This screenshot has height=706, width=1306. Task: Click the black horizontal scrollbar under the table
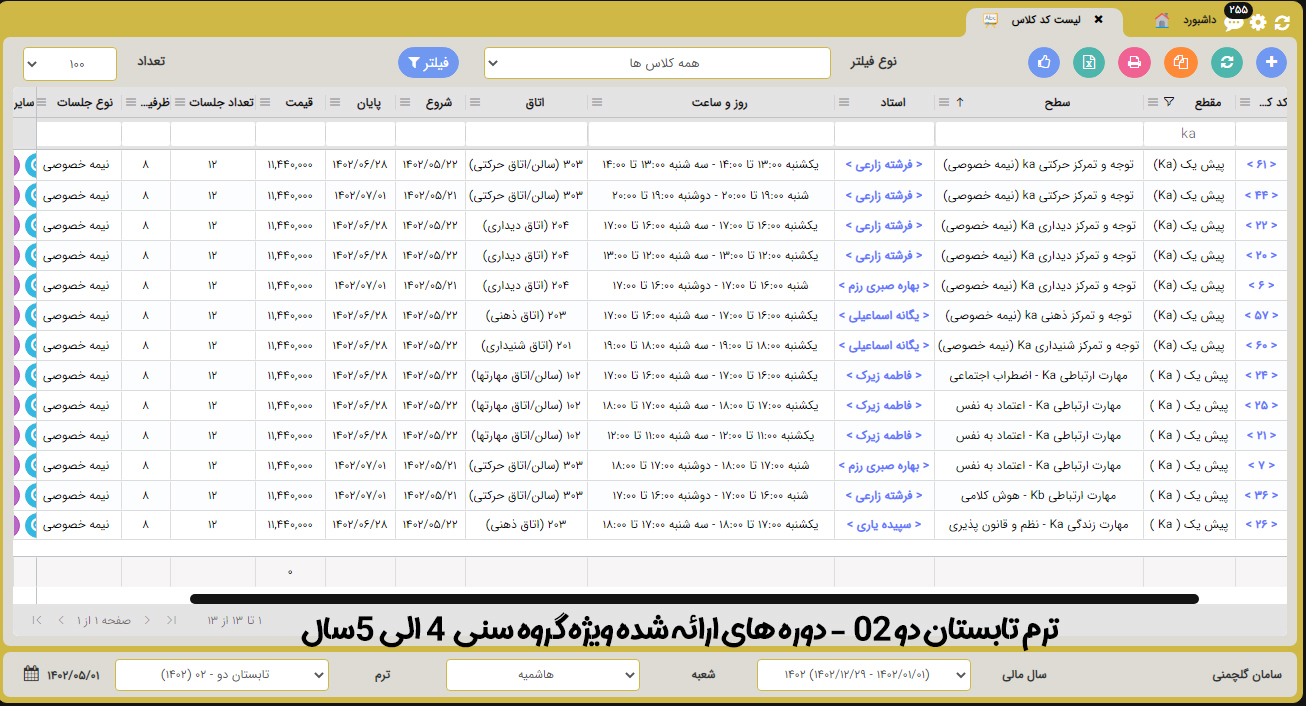[694, 599]
